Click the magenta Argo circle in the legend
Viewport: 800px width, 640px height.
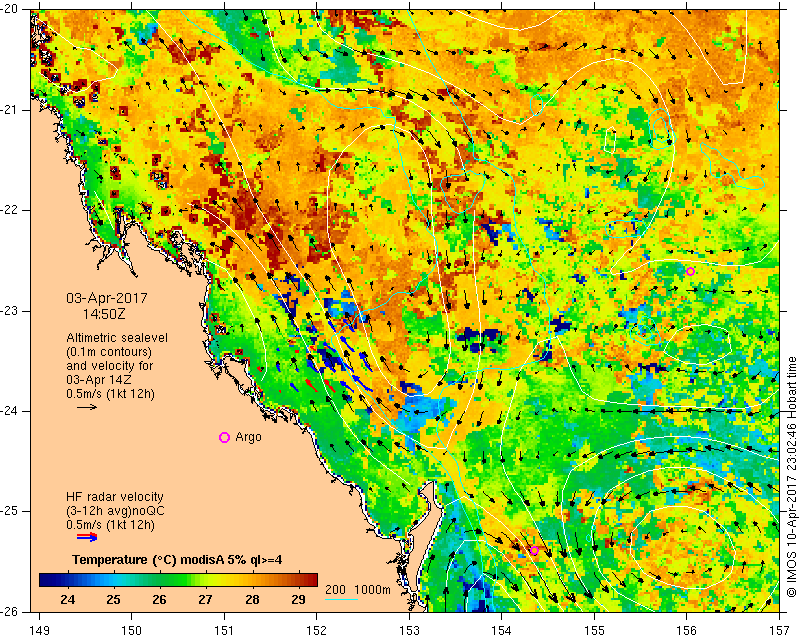tap(224, 437)
